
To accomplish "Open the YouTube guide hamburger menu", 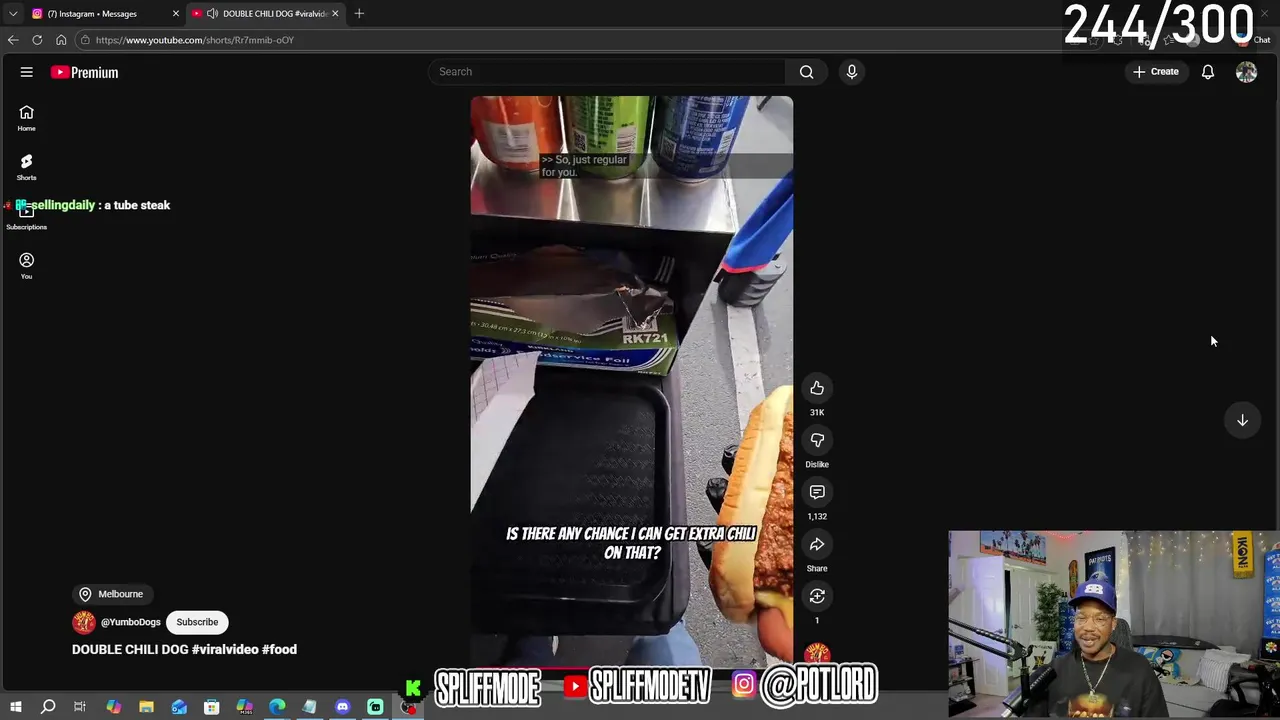I will [27, 72].
